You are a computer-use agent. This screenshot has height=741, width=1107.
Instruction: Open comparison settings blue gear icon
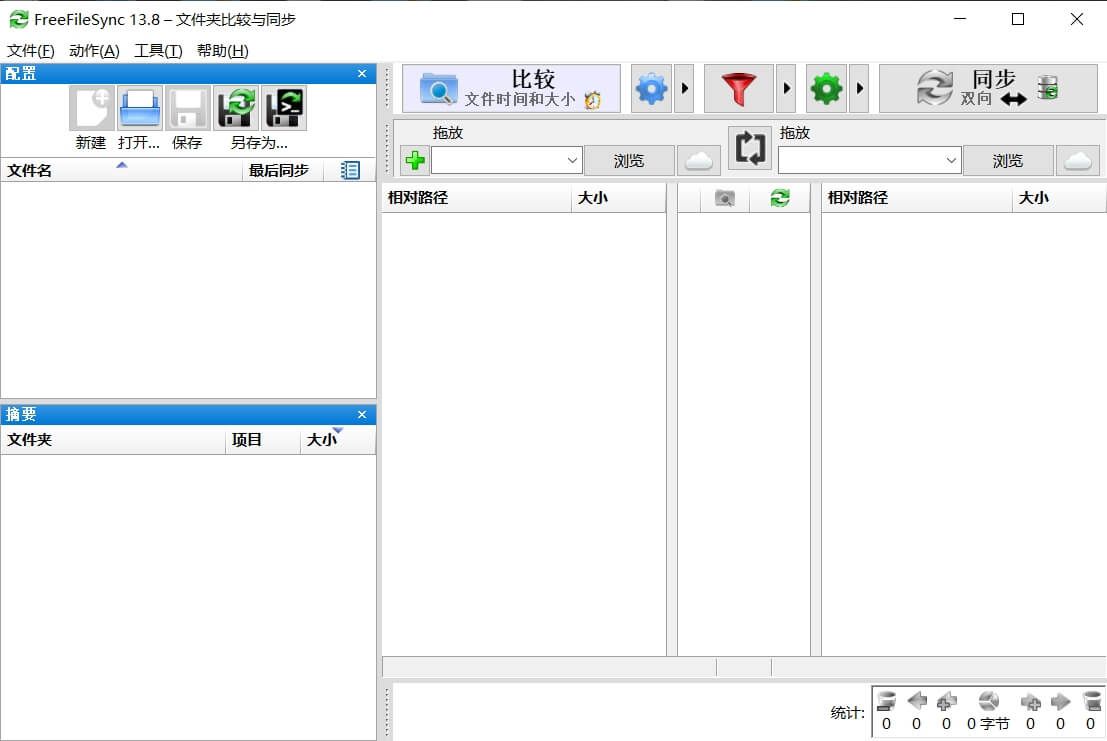pyautogui.click(x=651, y=89)
